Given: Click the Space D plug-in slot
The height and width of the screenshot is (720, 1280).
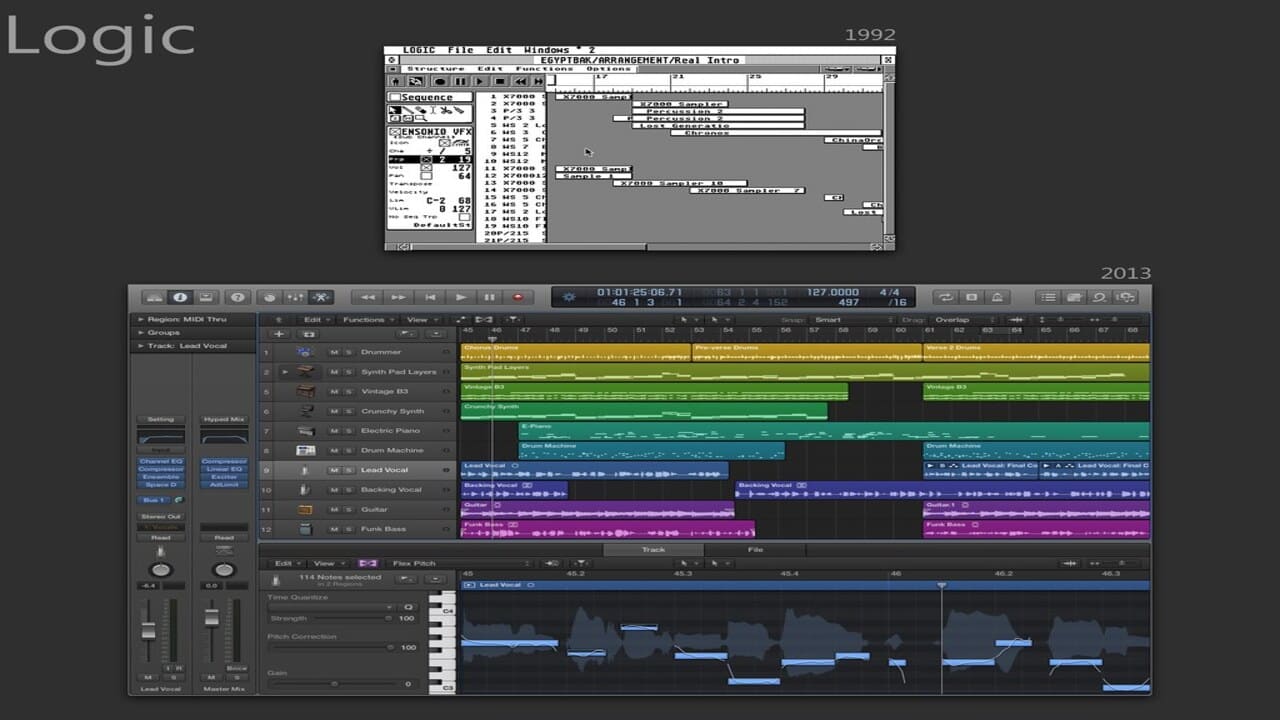Looking at the screenshot, I should (161, 484).
